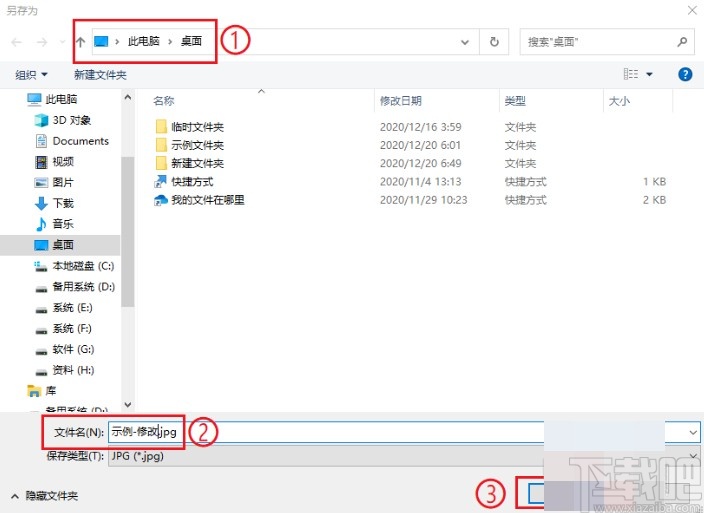Click 此电脑 in address breadcrumb
Screen dimensions: 704x513
coord(144,41)
